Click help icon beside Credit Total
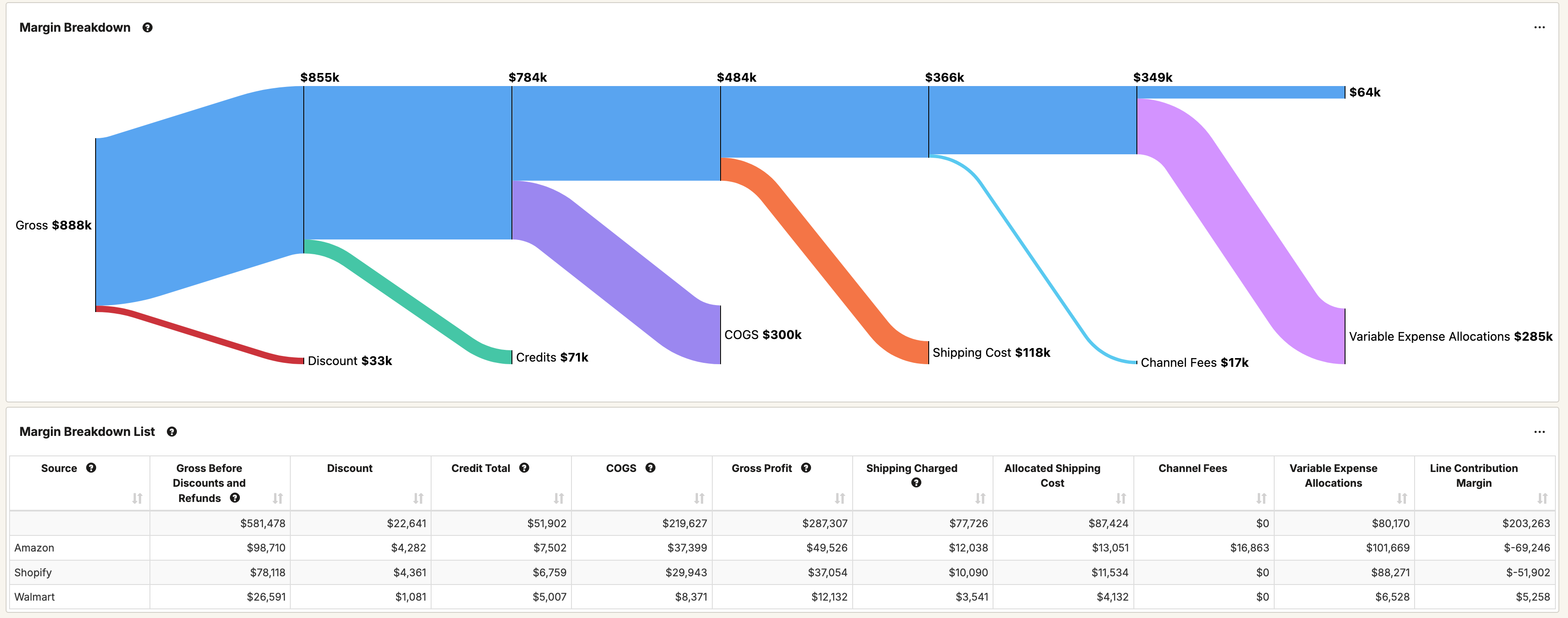Image resolution: width=1568 pixels, height=618 pixels. click(524, 468)
